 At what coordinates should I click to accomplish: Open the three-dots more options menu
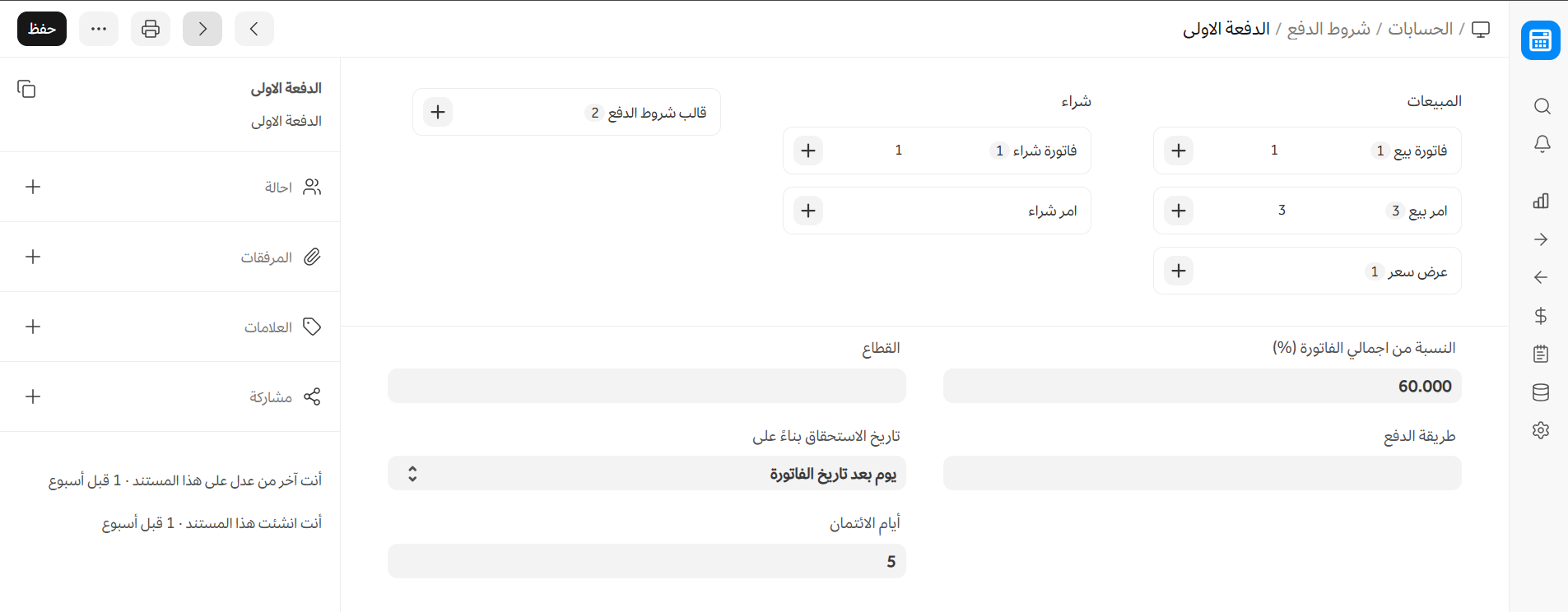click(99, 29)
